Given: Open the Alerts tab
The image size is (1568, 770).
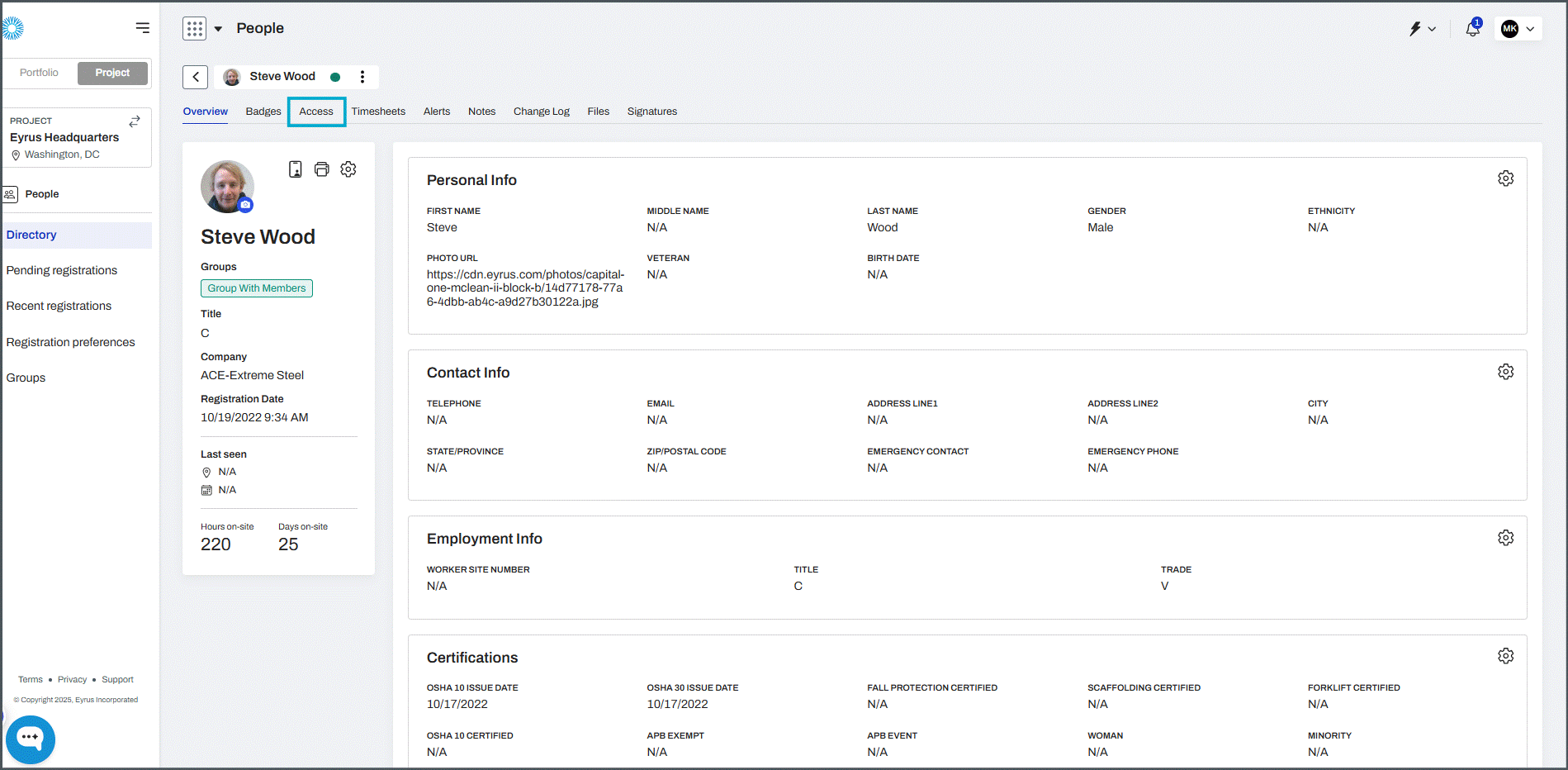Looking at the screenshot, I should [x=437, y=112].
